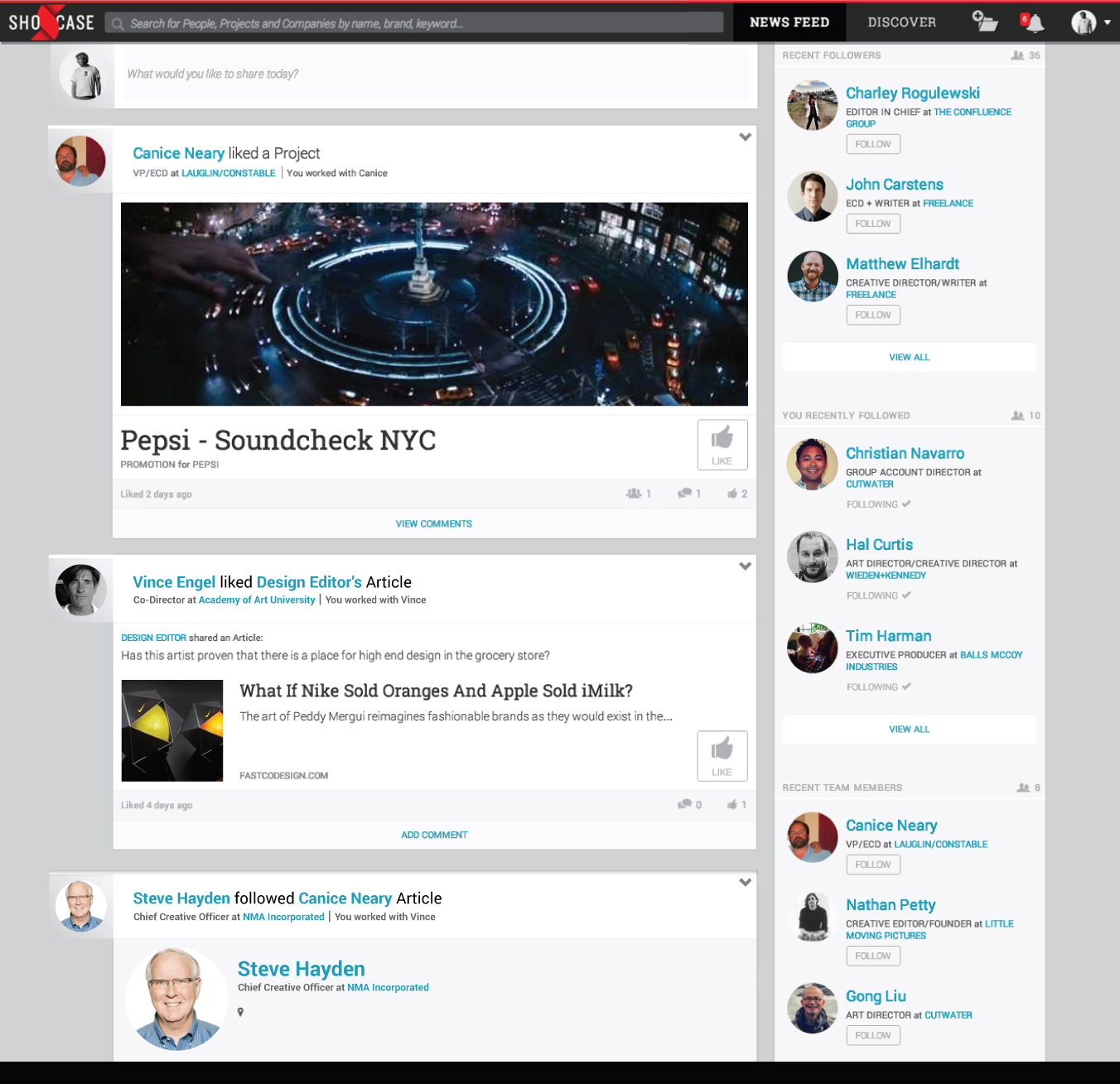Click the share-today status input field
The height and width of the screenshot is (1084, 1120).
pos(436,74)
